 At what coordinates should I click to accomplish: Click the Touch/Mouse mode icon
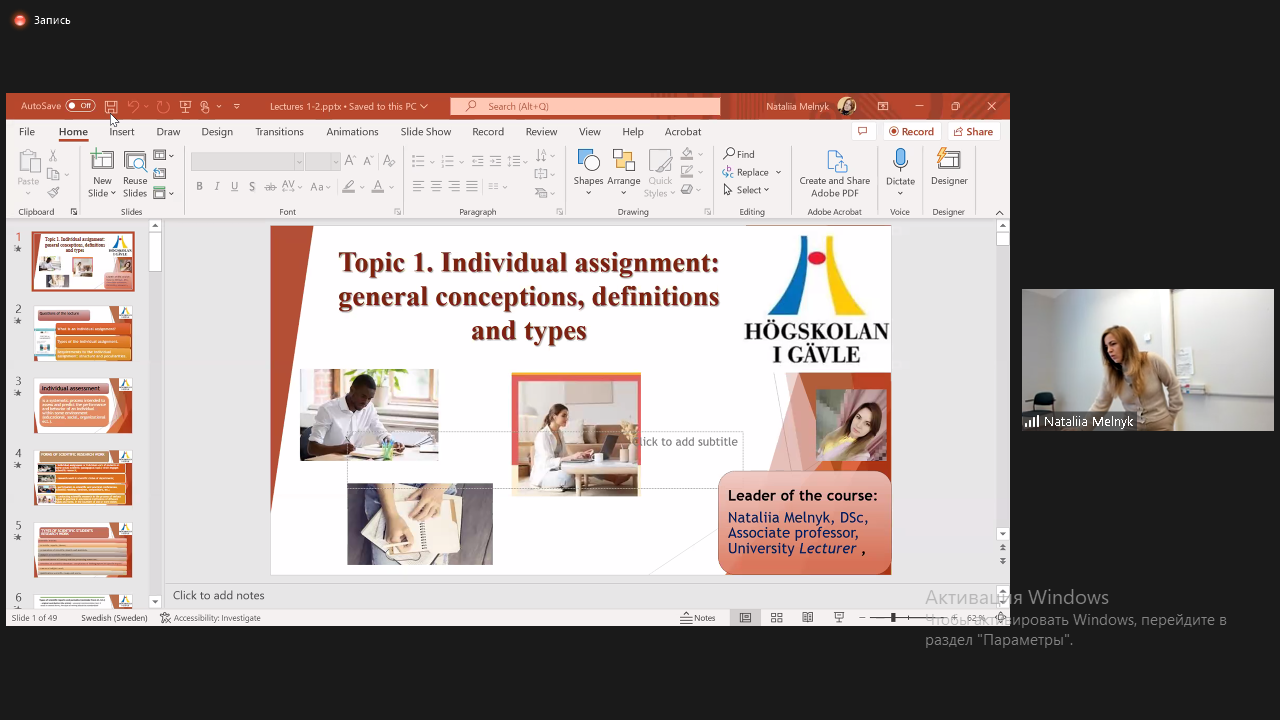[205, 106]
